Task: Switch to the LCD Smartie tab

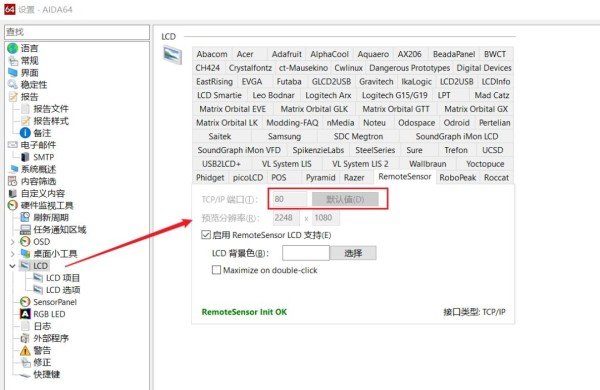Action: [219, 95]
